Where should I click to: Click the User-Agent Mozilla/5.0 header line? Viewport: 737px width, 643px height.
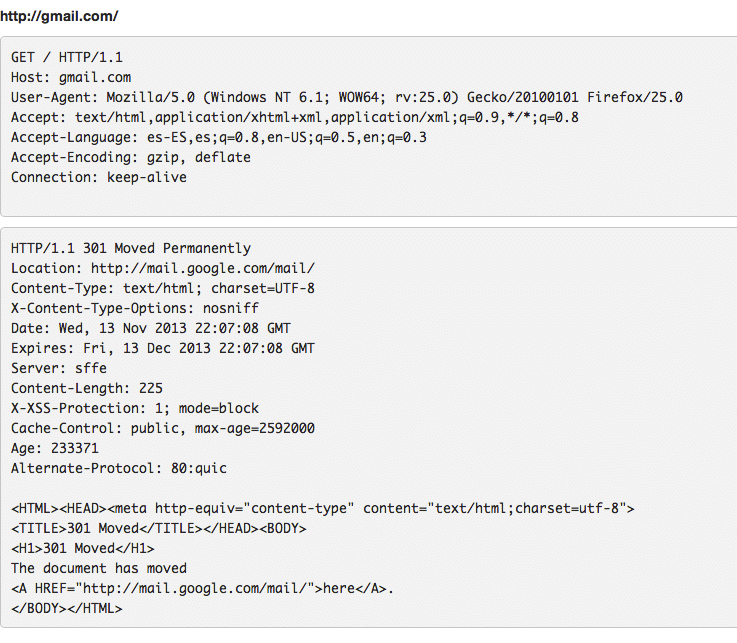tap(347, 97)
